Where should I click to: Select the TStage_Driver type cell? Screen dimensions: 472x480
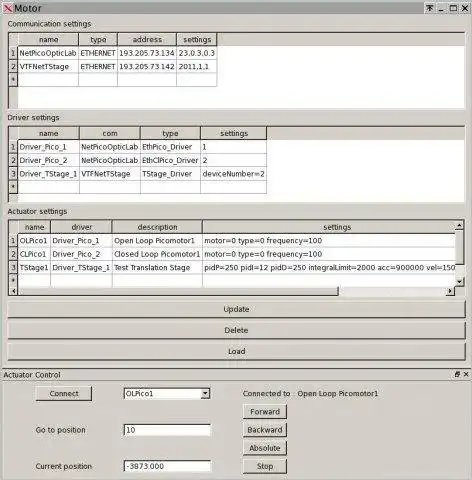click(170, 174)
